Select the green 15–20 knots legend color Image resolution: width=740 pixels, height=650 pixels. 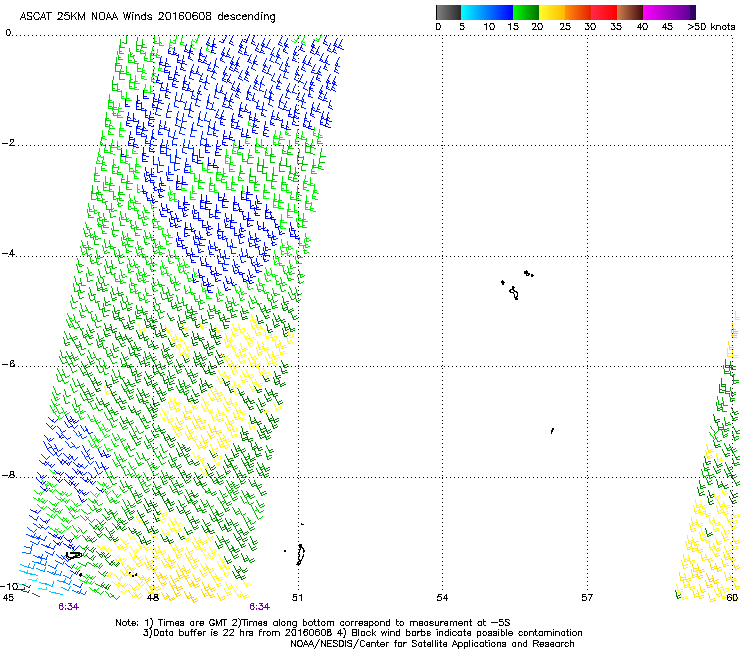pos(526,12)
